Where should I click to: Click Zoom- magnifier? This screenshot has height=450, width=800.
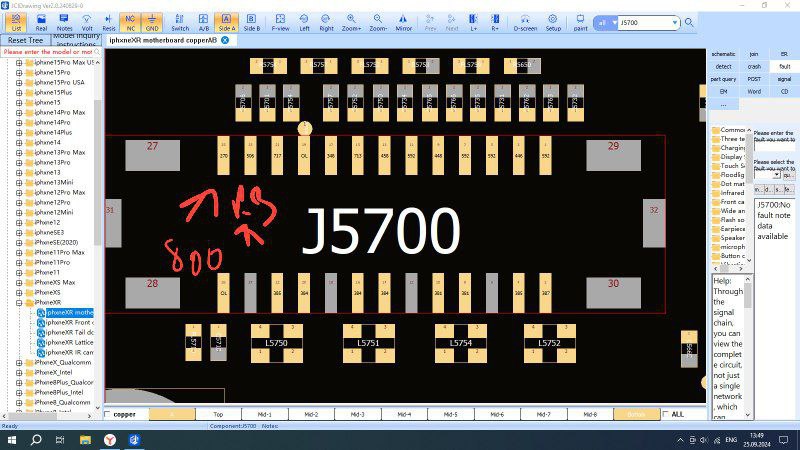[x=378, y=22]
